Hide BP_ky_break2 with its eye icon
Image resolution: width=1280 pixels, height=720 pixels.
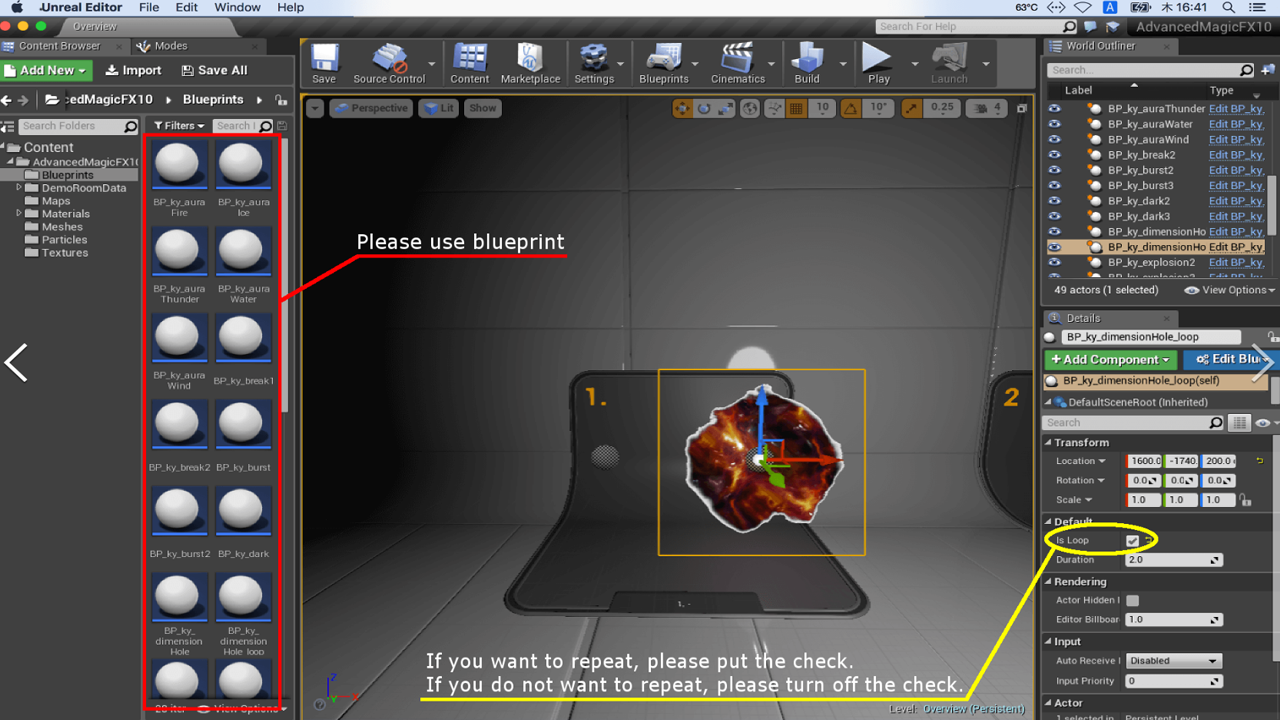[x=1054, y=155]
